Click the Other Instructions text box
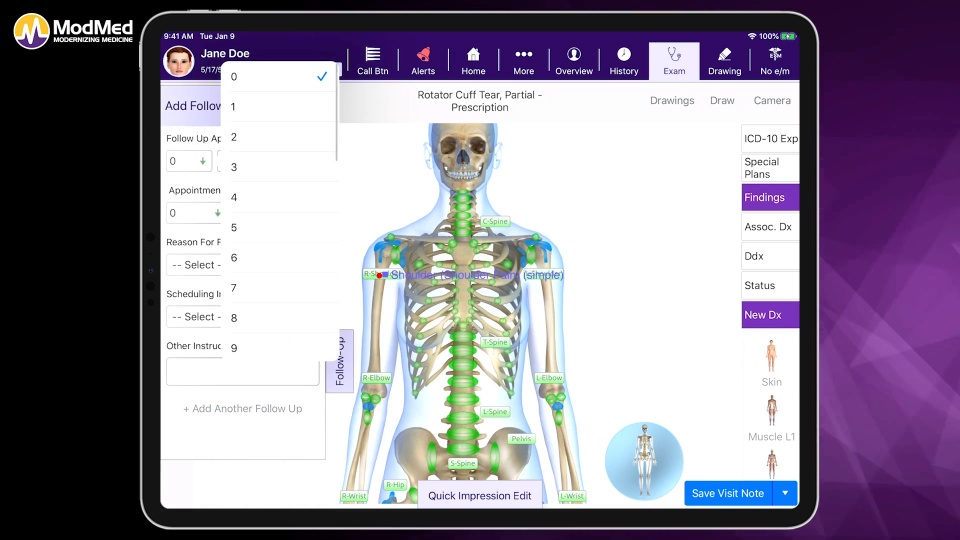This screenshot has width=960, height=540. pos(242,373)
